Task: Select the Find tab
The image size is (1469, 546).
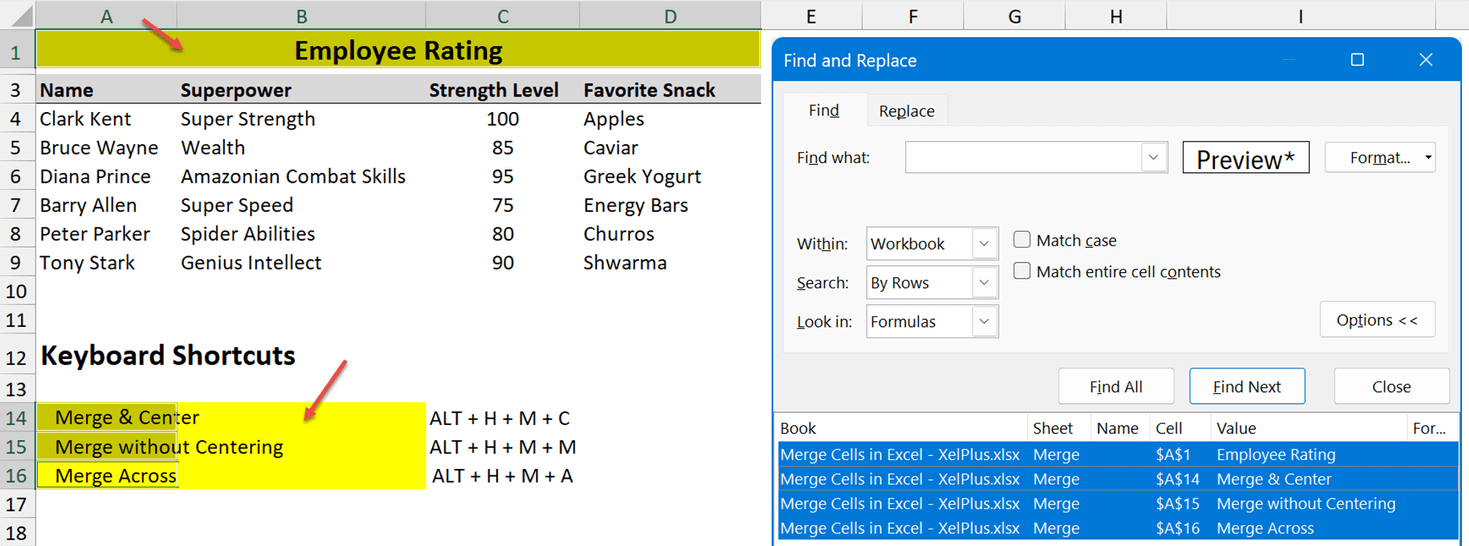Action: [x=823, y=111]
